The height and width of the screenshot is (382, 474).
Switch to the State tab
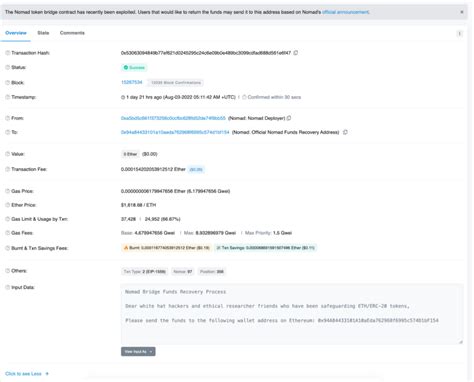pyautogui.click(x=43, y=33)
